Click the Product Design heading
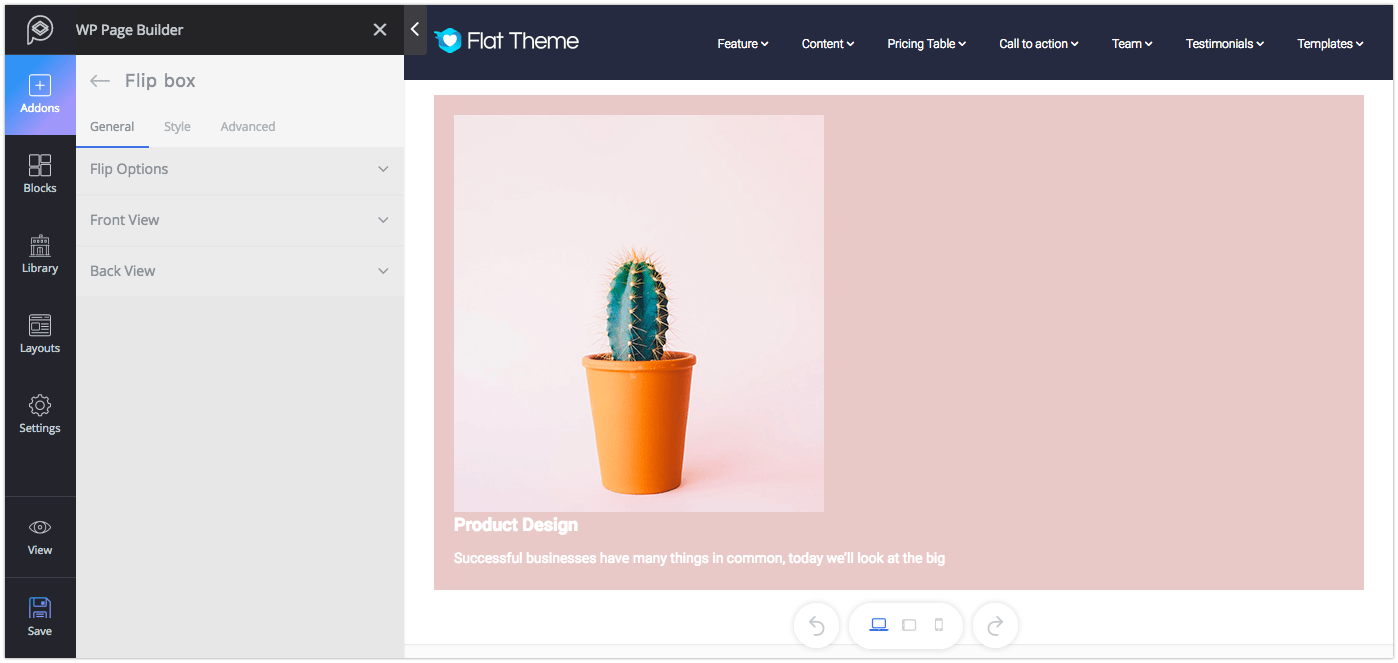 (516, 525)
